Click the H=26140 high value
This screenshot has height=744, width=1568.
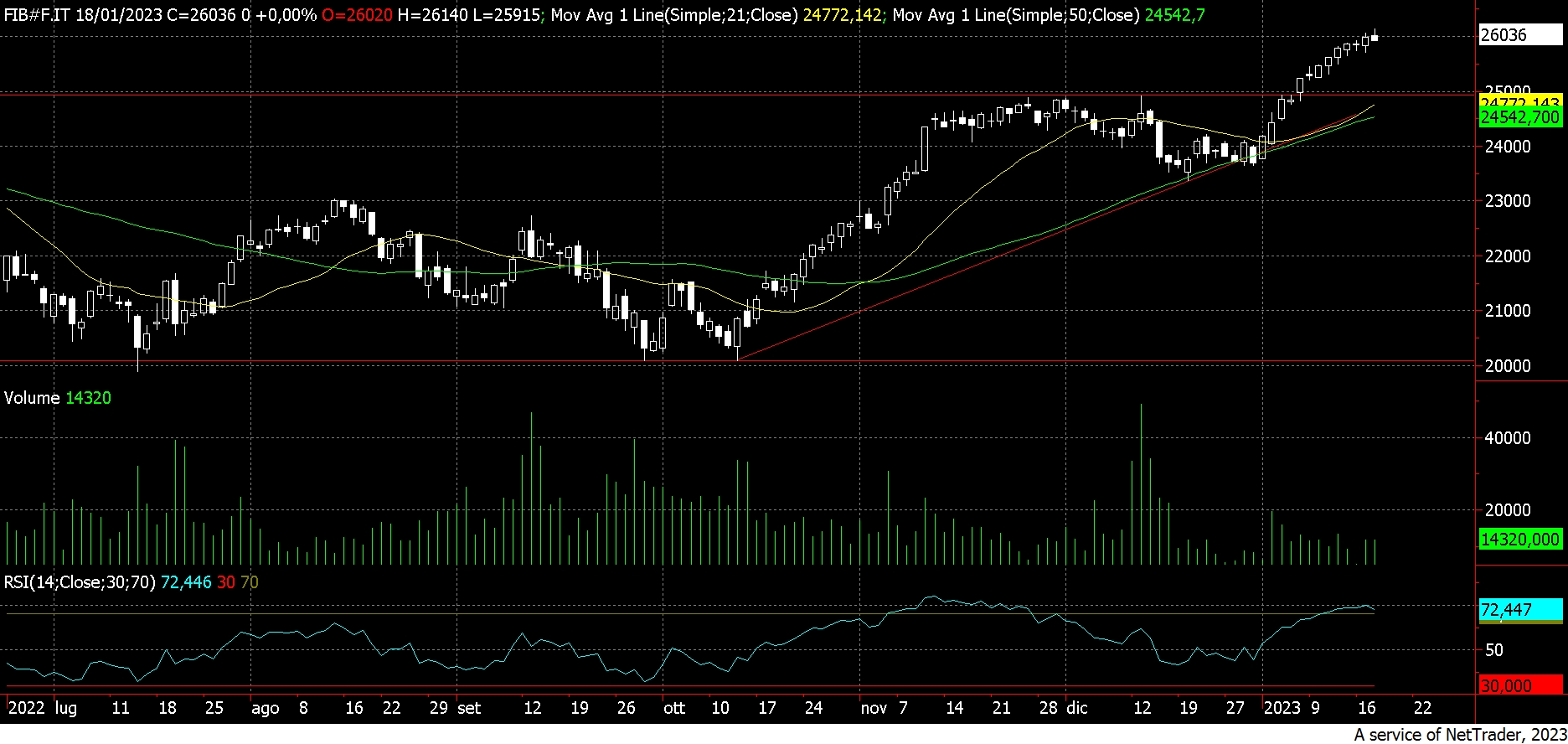pos(432,15)
